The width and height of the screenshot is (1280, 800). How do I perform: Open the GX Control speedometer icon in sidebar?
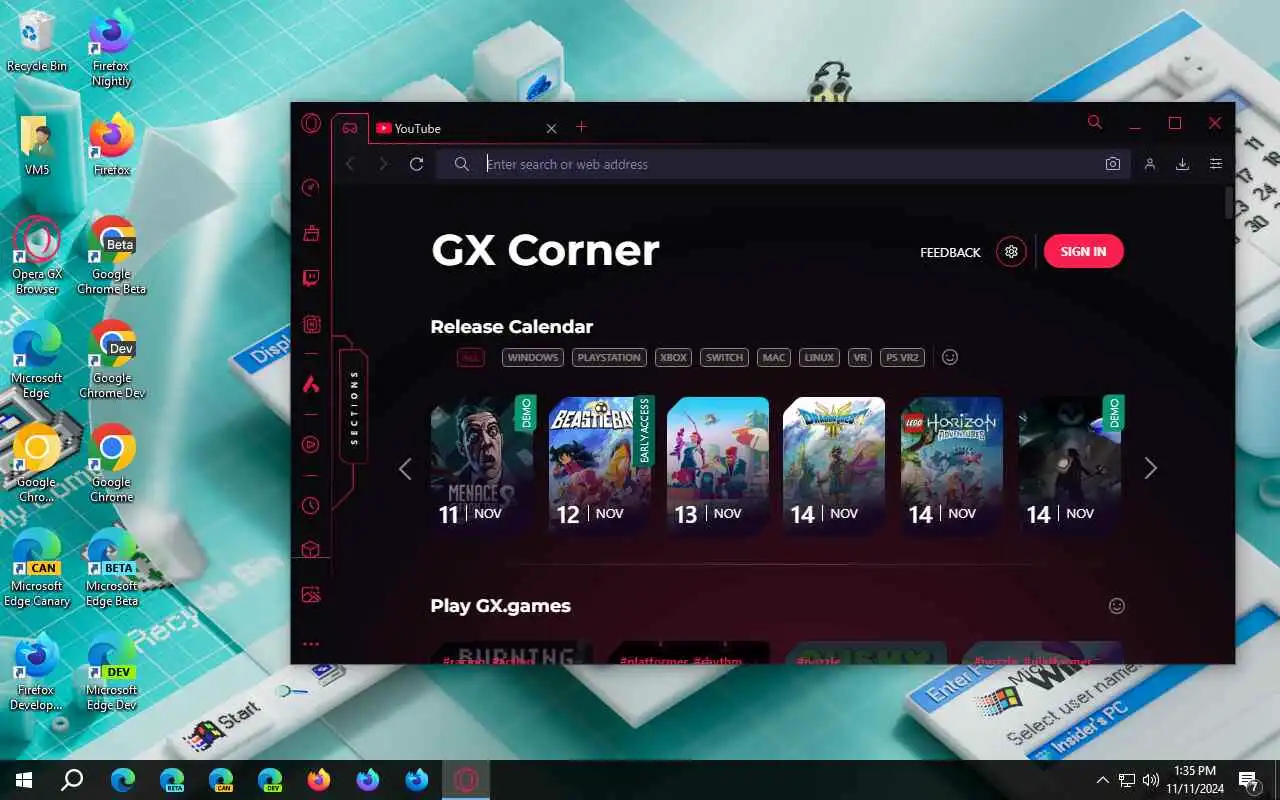pos(311,187)
